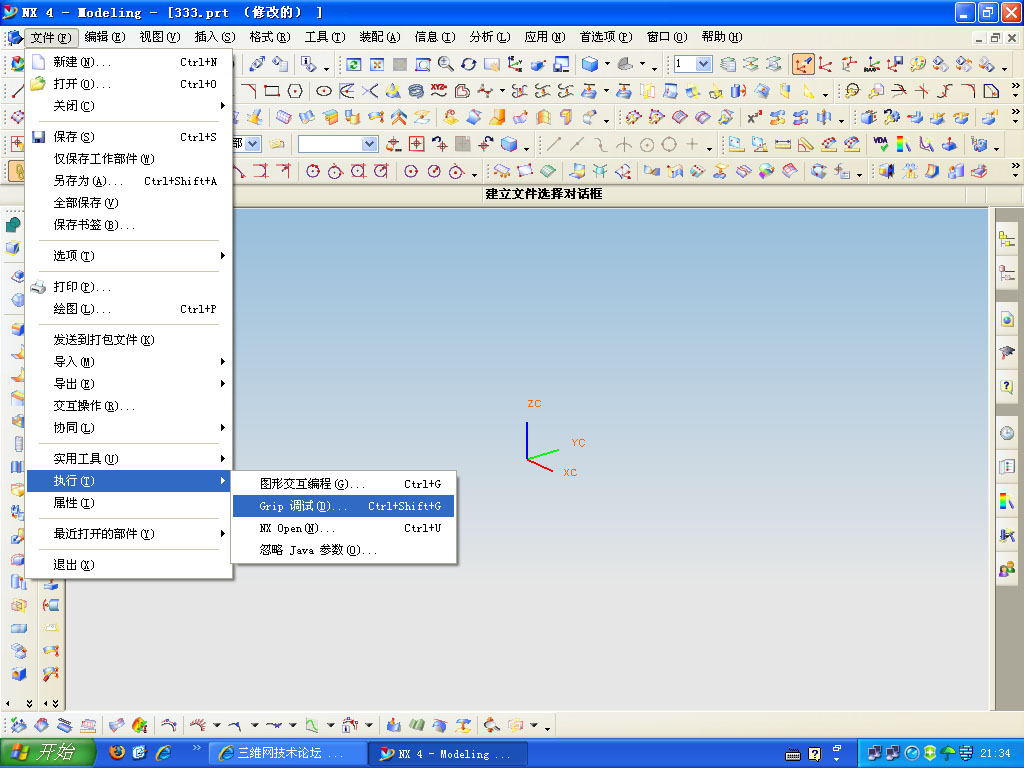Image resolution: width=1024 pixels, height=768 pixels.
Task: Click the taskbar clock showing 21:34
Action: click(x=995, y=754)
